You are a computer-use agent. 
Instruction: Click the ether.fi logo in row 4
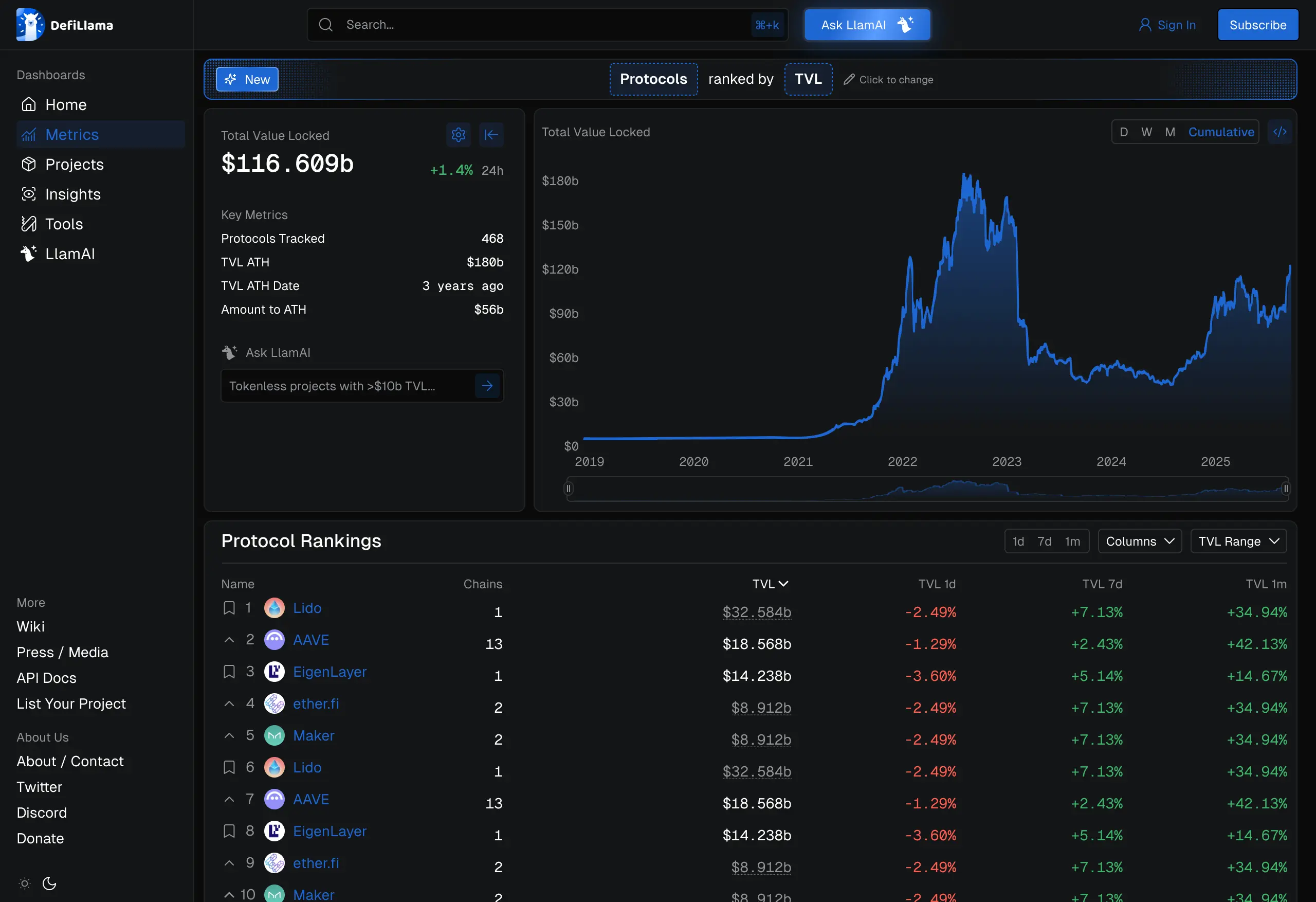click(x=275, y=704)
